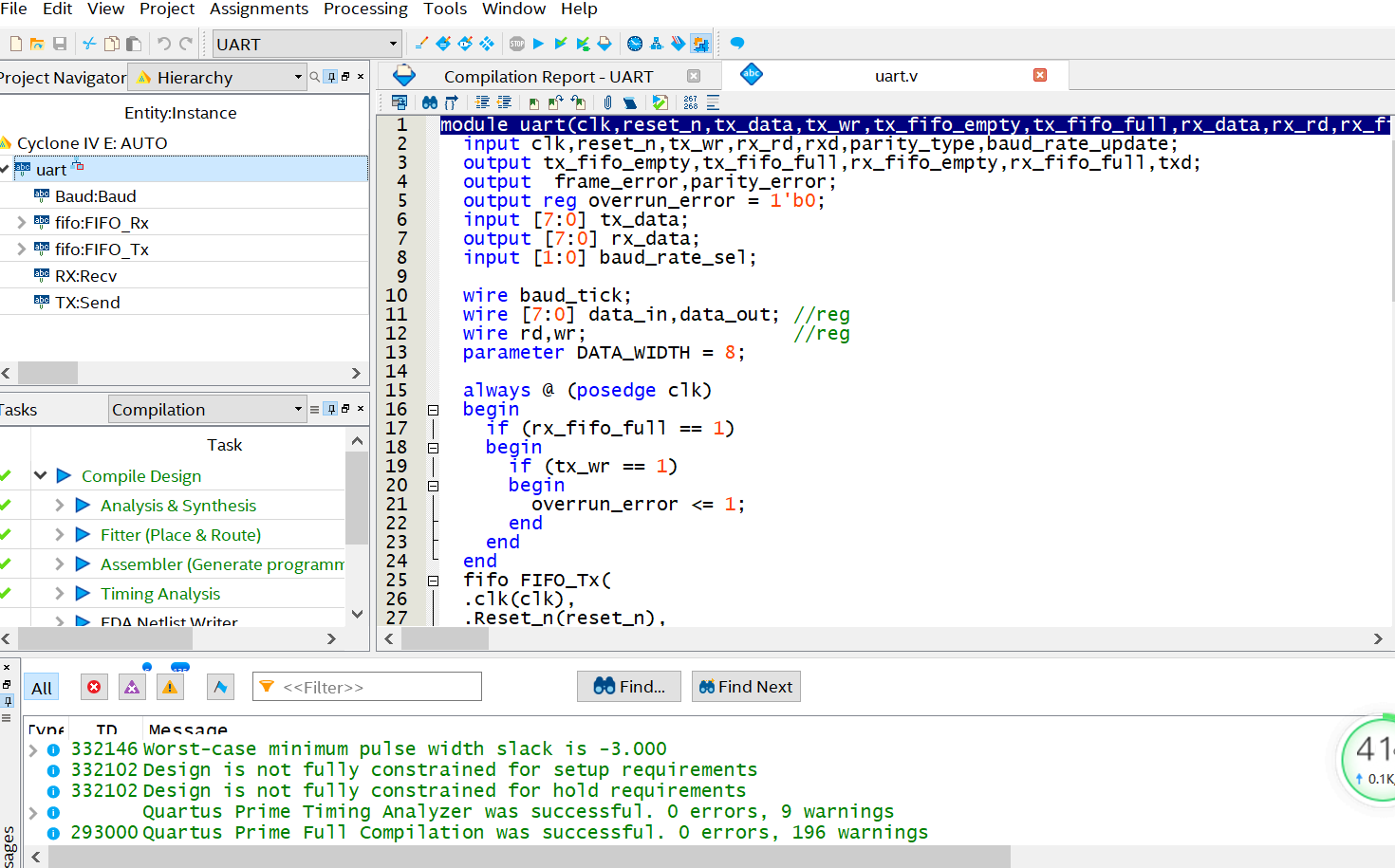Viewport: 1395px width, 868px height.
Task: Expand the Fitter (Place & Route) task
Action: coord(59,535)
